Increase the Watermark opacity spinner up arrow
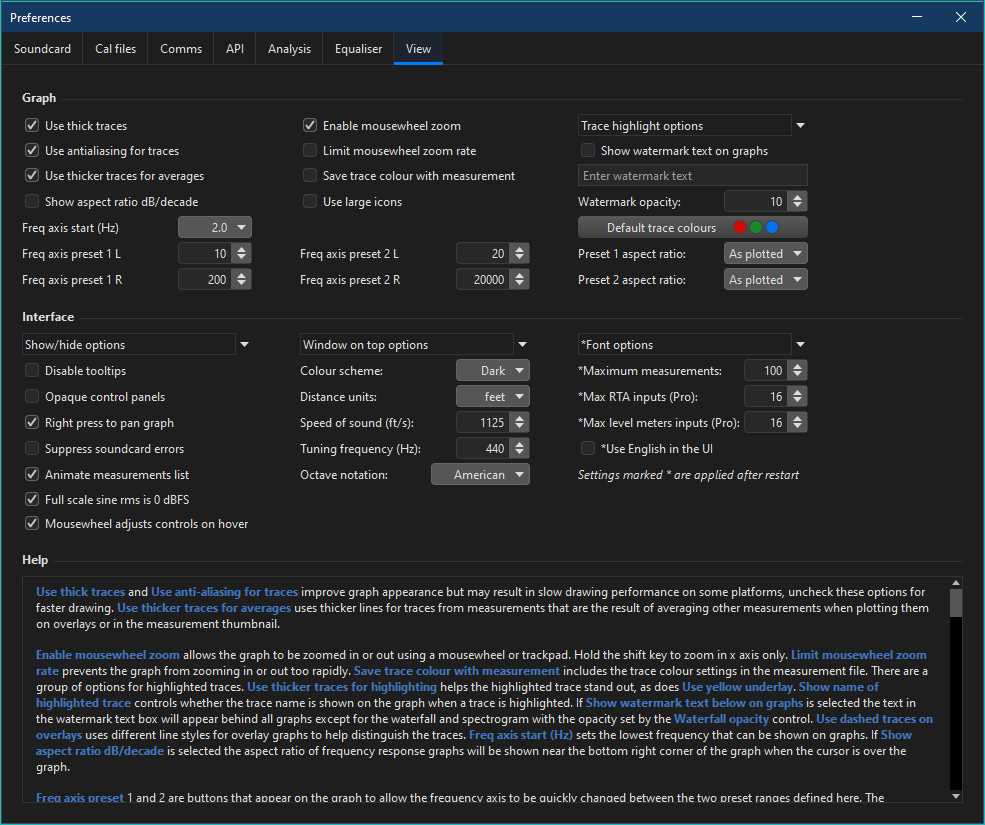985x825 pixels. click(797, 197)
